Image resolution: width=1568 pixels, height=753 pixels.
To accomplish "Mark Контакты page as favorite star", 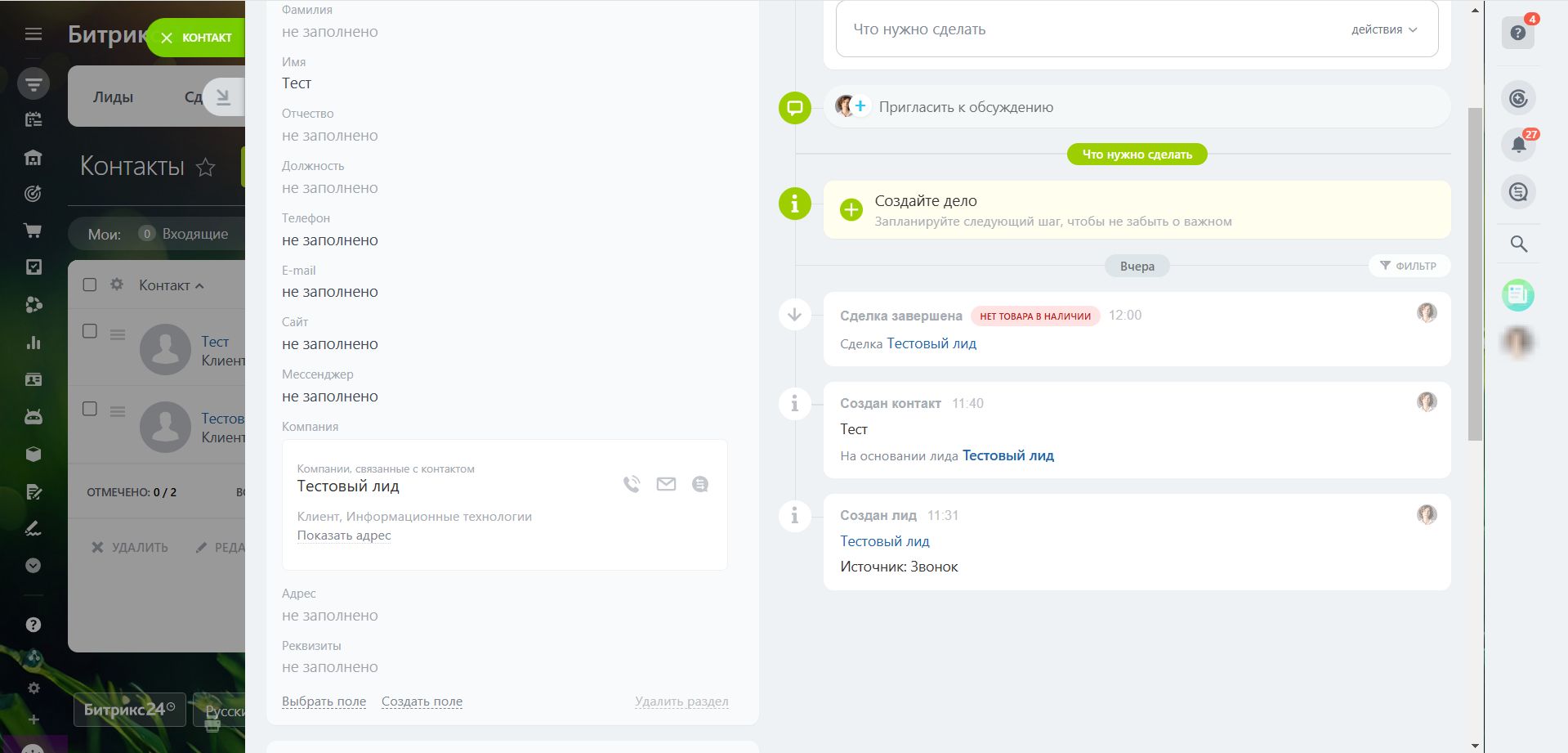I will (x=206, y=168).
